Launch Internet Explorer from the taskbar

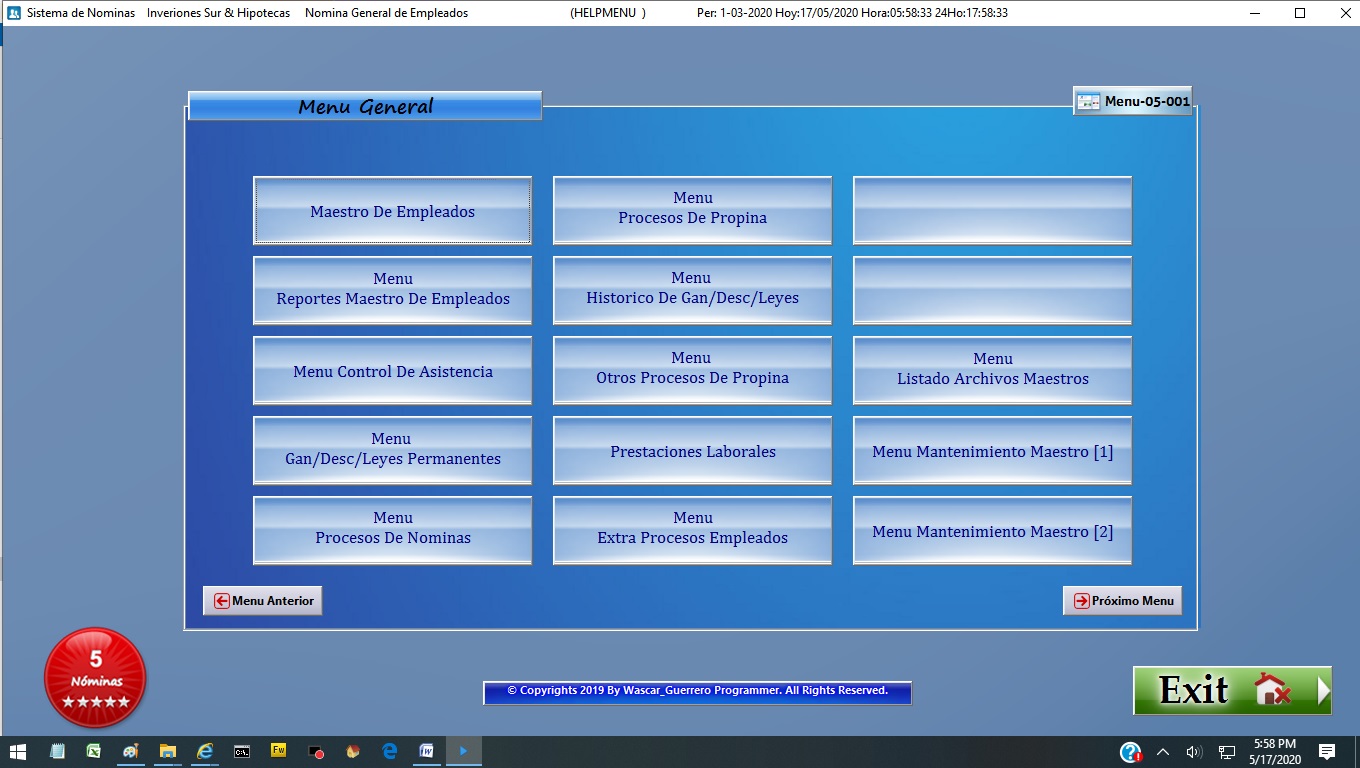click(205, 751)
